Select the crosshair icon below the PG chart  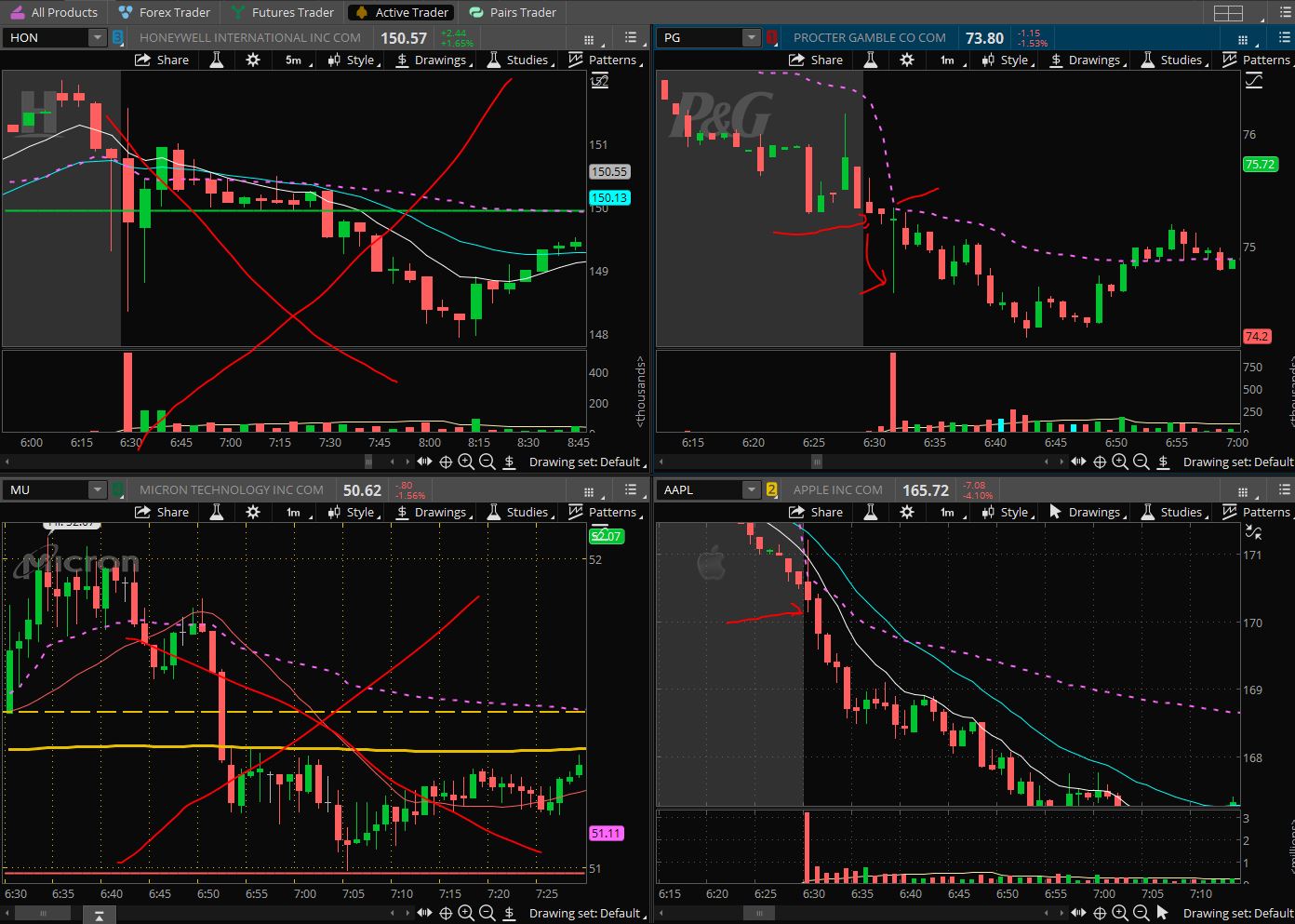click(x=1100, y=462)
